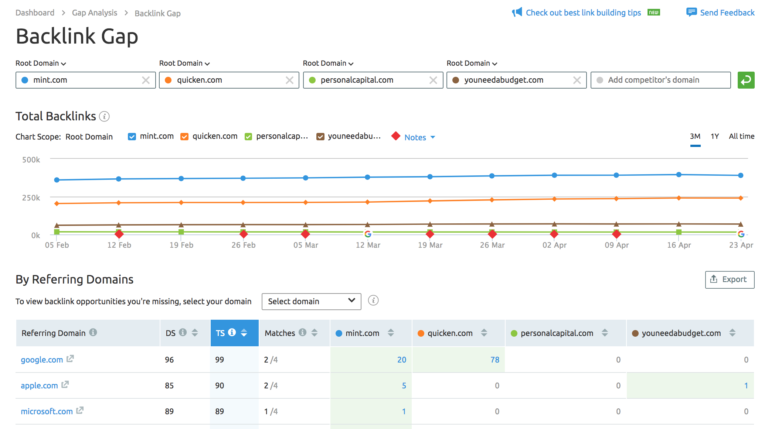Expand the Notes dropdown
The image size is (768, 429).
[420, 138]
